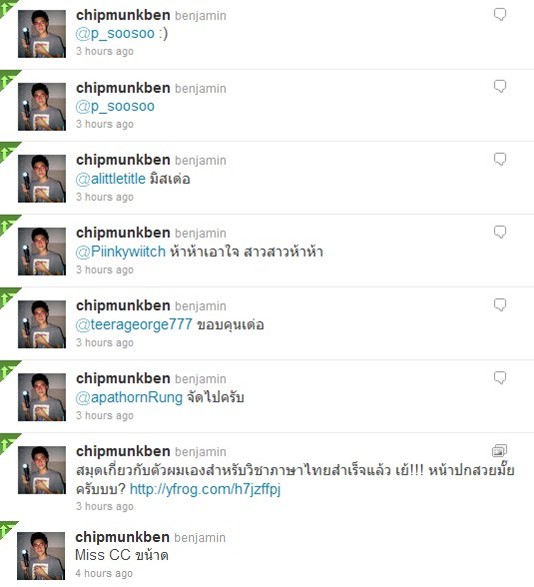Open @apathornRung mention link

click(x=129, y=397)
